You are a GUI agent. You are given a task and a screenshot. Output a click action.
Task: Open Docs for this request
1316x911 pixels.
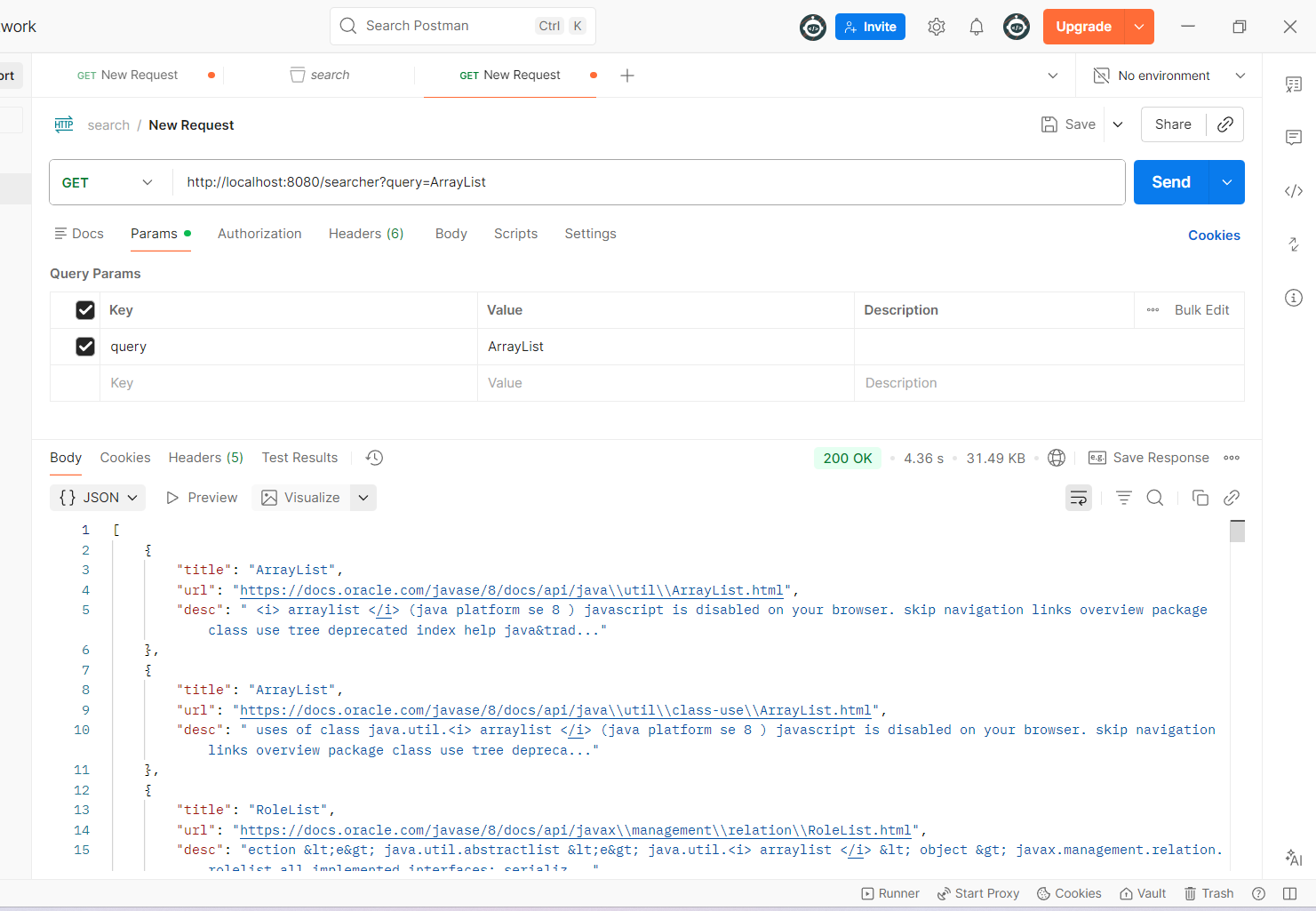click(79, 234)
